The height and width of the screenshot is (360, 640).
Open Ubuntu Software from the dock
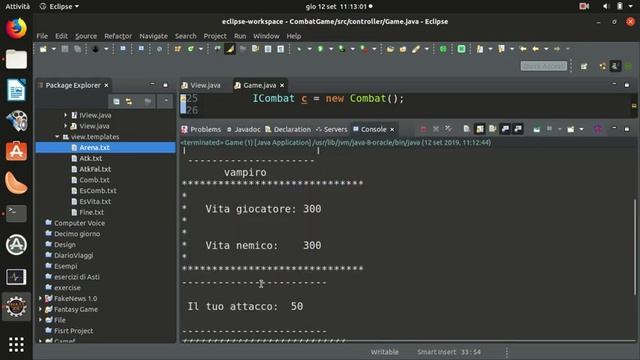pyautogui.click(x=16, y=151)
